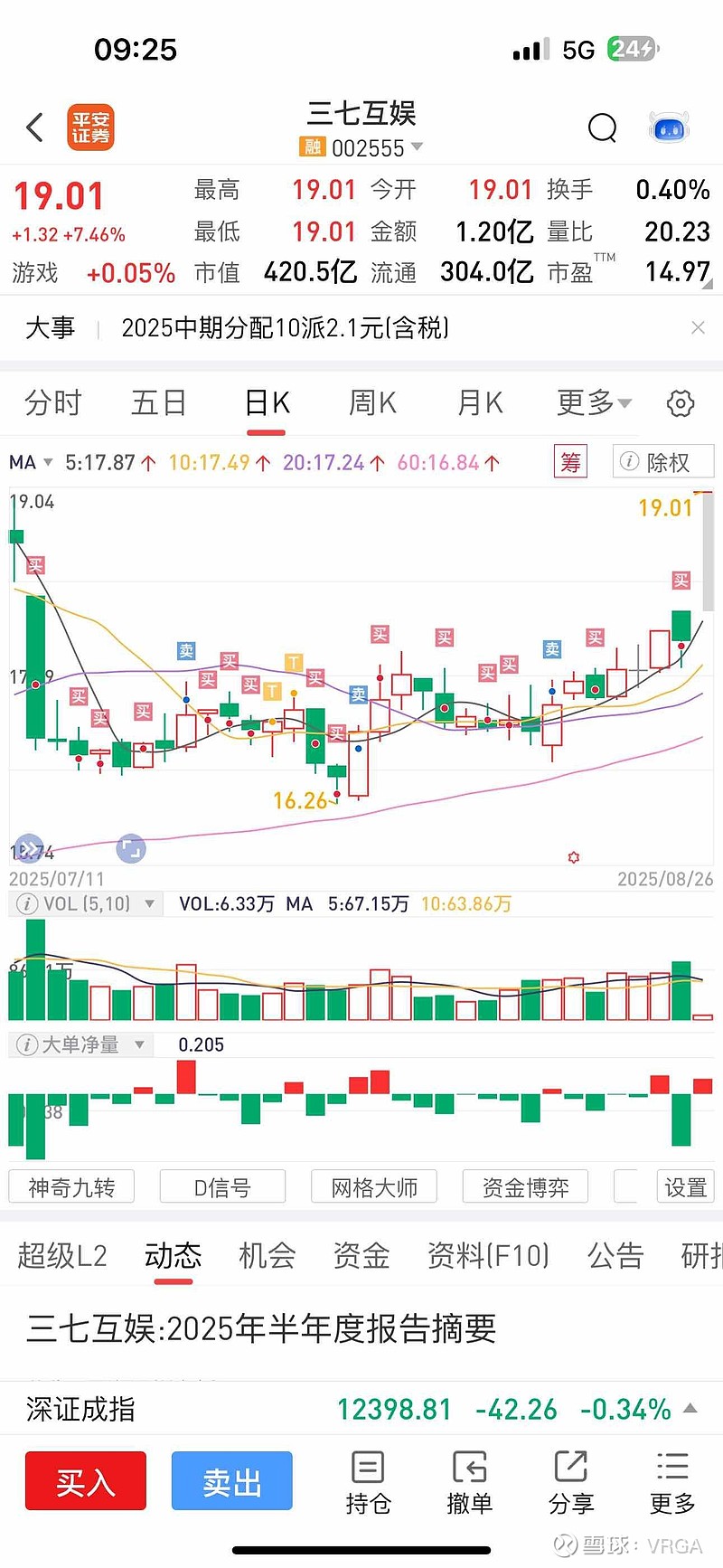This screenshot has width=723, height=1568.
Task: Open the 超级L2 tab
Action: pos(62,1255)
